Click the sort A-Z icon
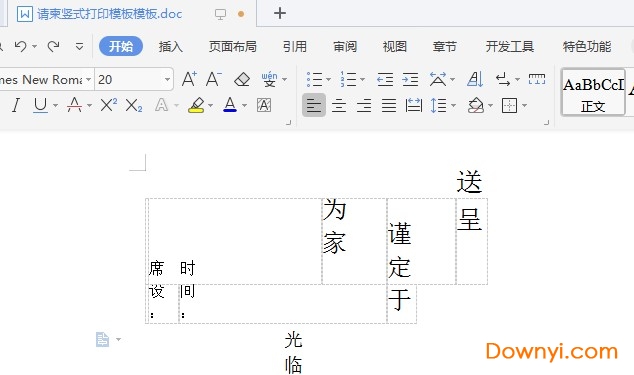 click(475, 79)
